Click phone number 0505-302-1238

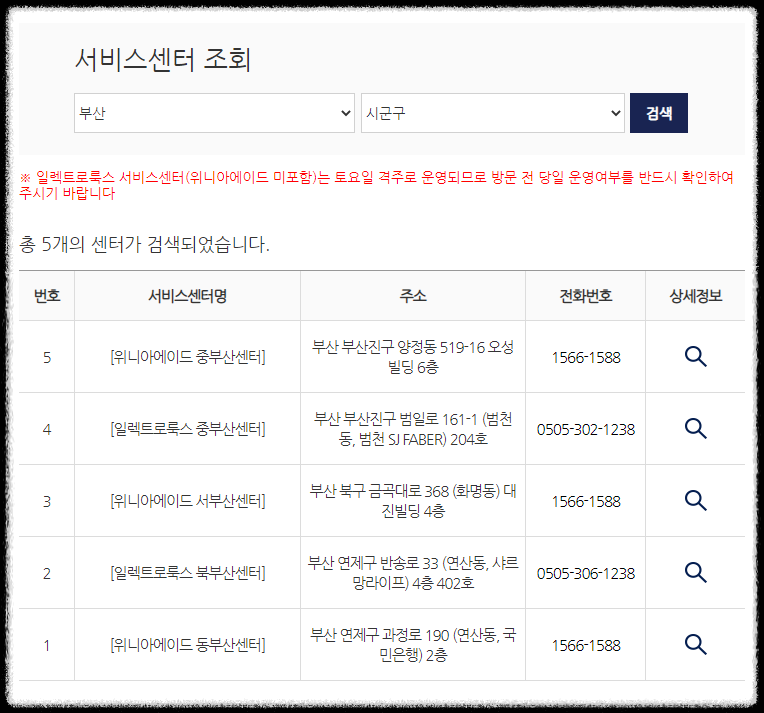coord(586,429)
